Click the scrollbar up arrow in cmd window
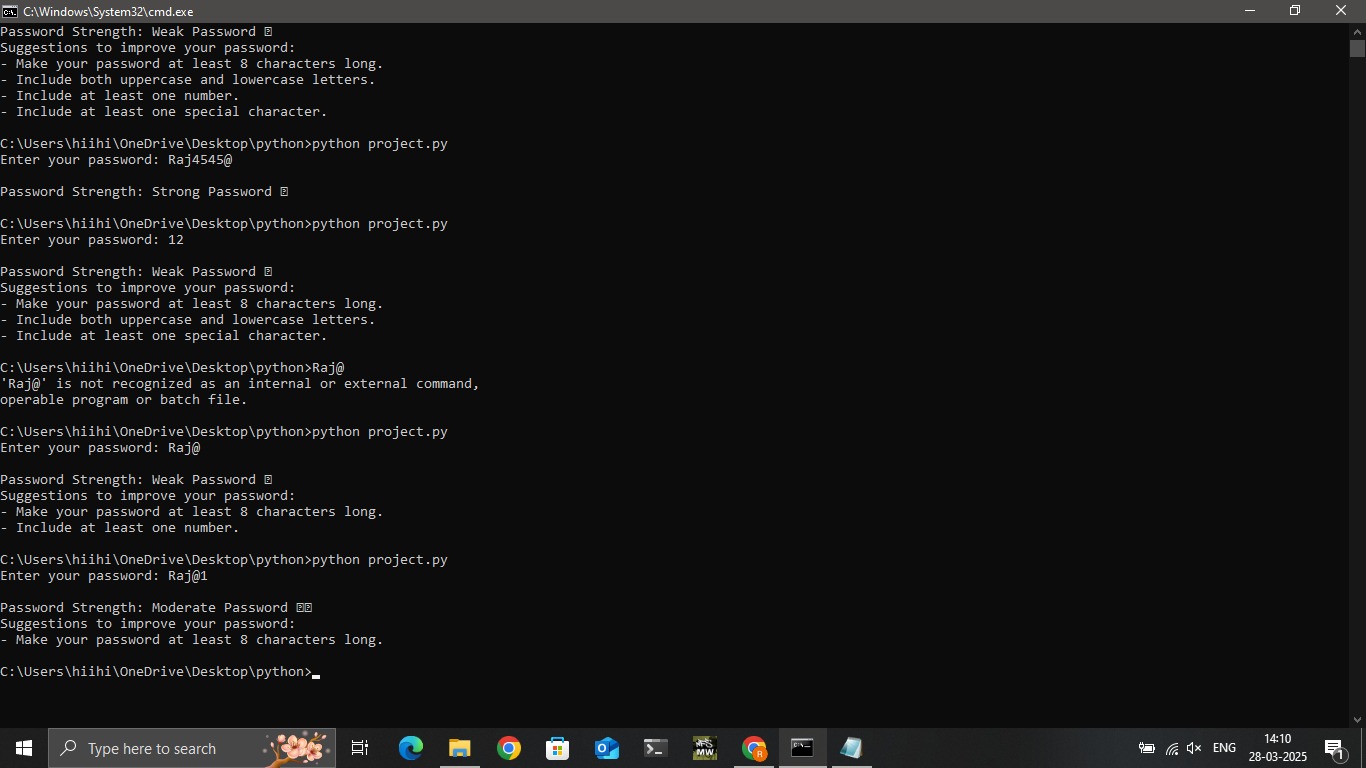The height and width of the screenshot is (768, 1366). click(1357, 32)
